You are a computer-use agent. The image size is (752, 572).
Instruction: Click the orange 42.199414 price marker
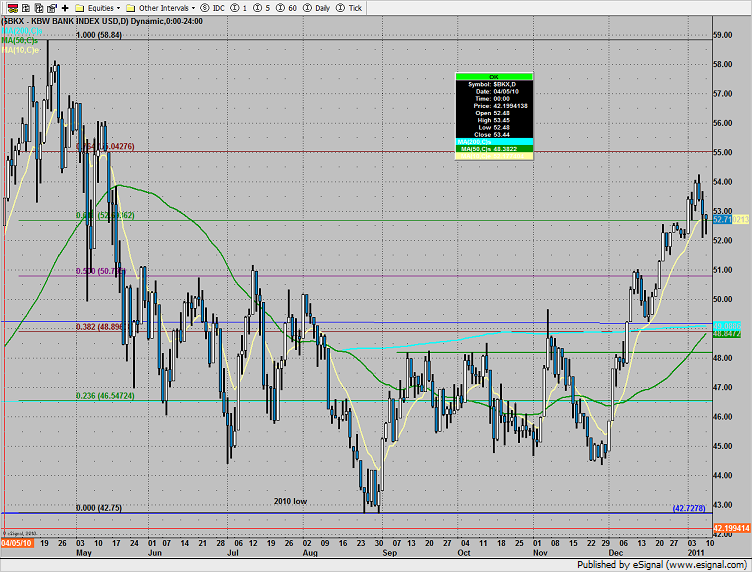(730, 525)
